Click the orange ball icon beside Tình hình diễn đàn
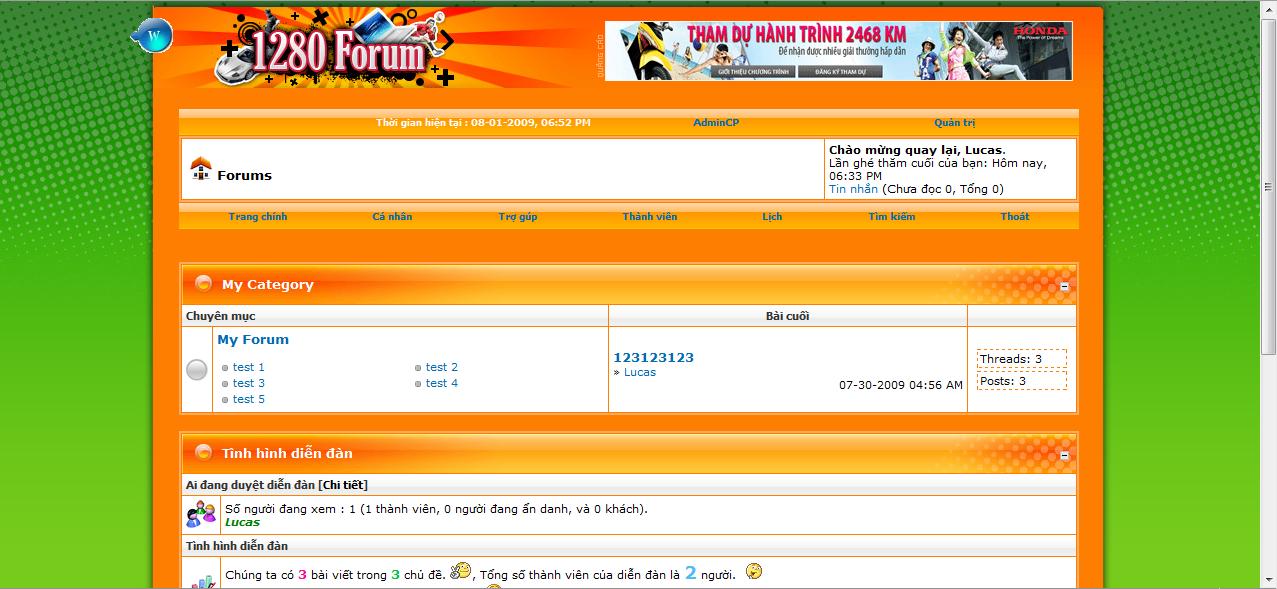Viewport: 1277px width, 589px height. 203,452
